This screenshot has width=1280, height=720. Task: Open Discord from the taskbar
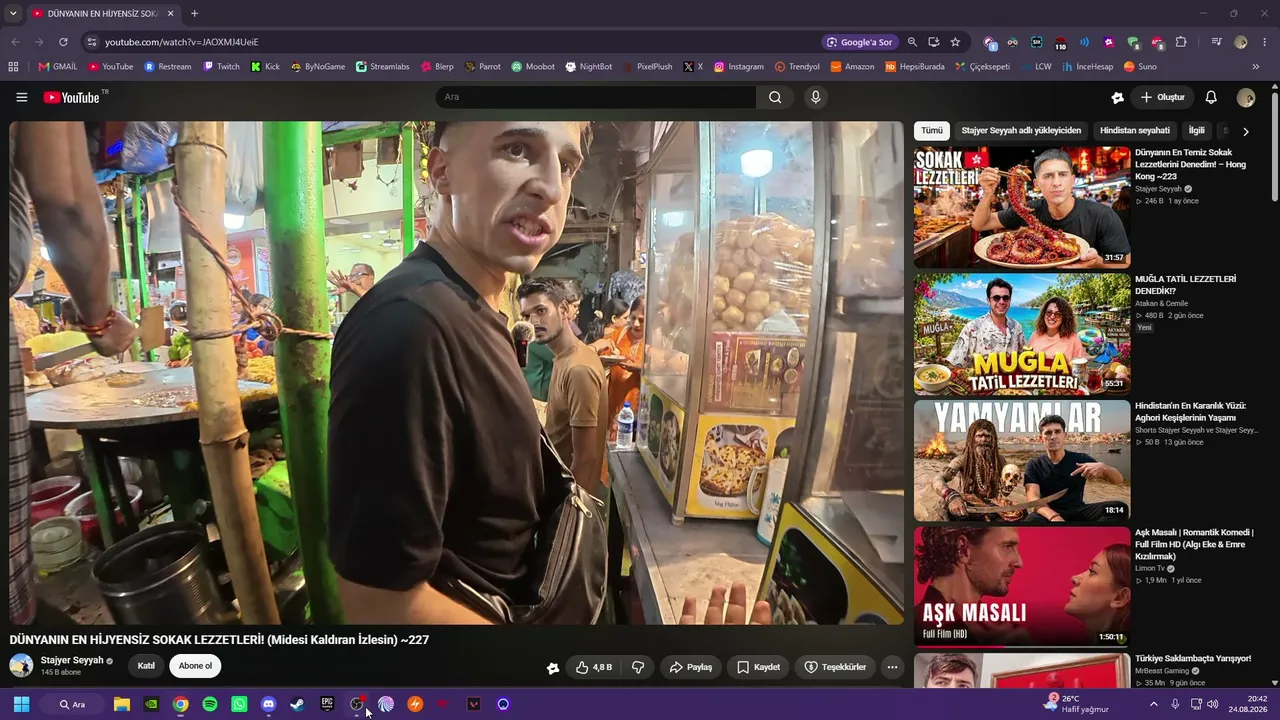(268, 704)
